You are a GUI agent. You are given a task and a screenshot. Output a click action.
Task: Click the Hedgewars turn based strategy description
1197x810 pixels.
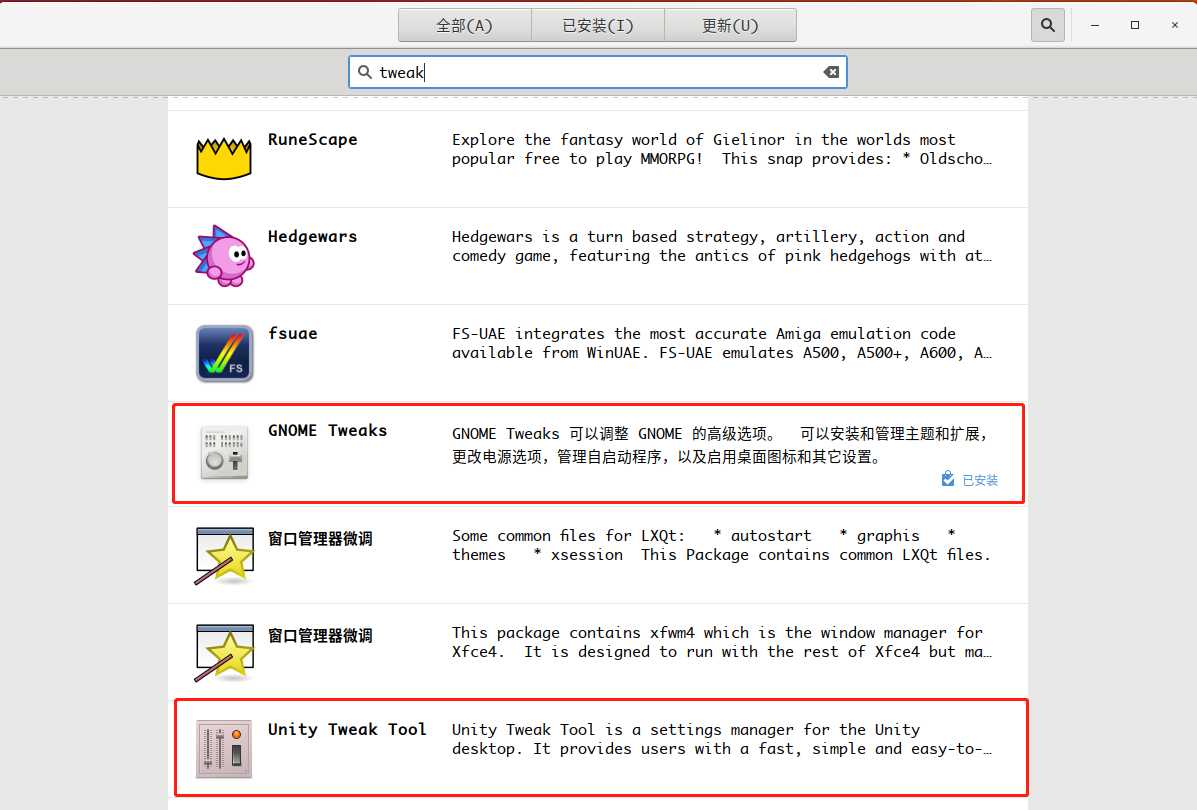coord(721,246)
